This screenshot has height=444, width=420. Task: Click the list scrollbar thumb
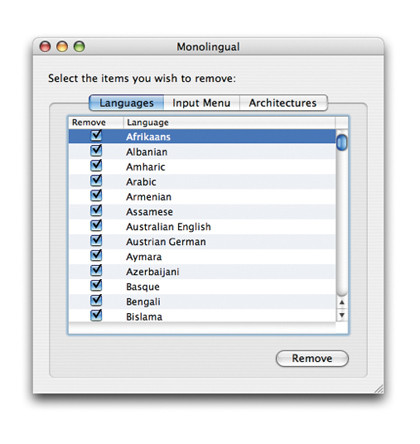coord(342,143)
